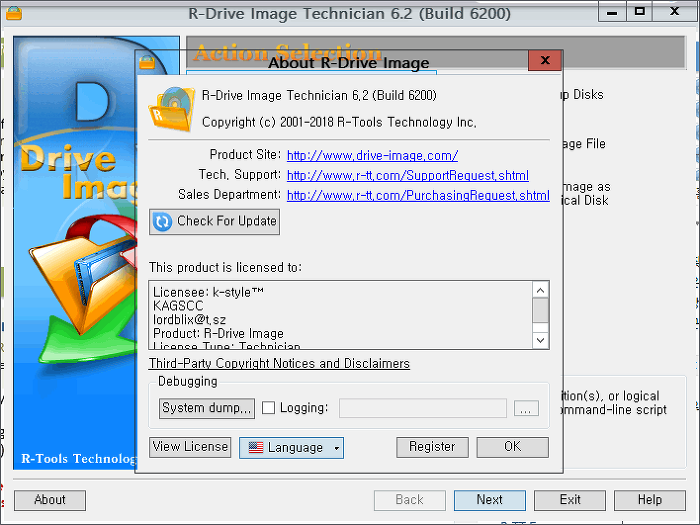700x525 pixels.
Task: Click the refresh icon on Check For Update
Action: [x=162, y=221]
